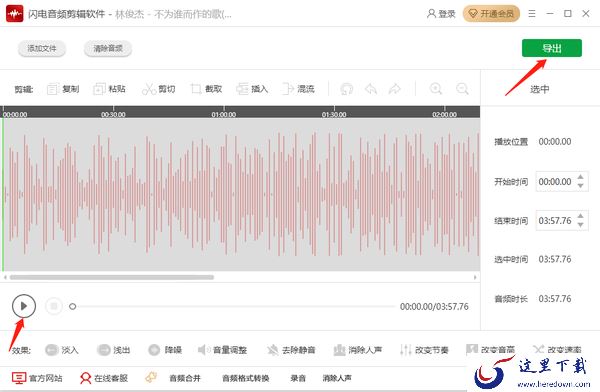Click 添加文件 to add an audio file
600x392 pixels.
click(x=42, y=49)
